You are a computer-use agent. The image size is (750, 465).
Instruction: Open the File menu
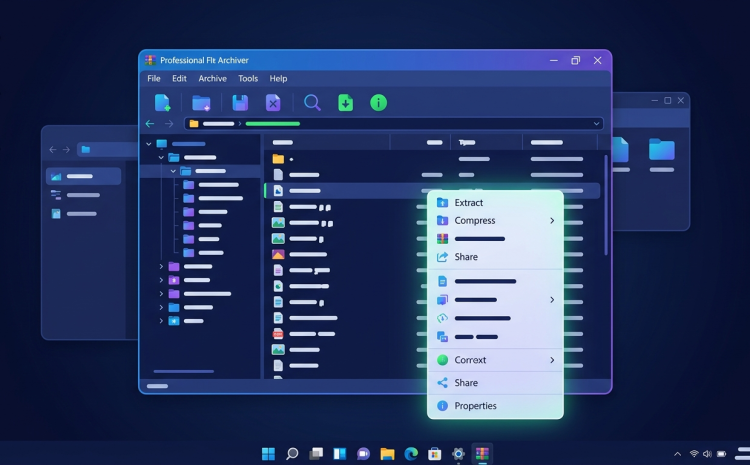click(154, 78)
